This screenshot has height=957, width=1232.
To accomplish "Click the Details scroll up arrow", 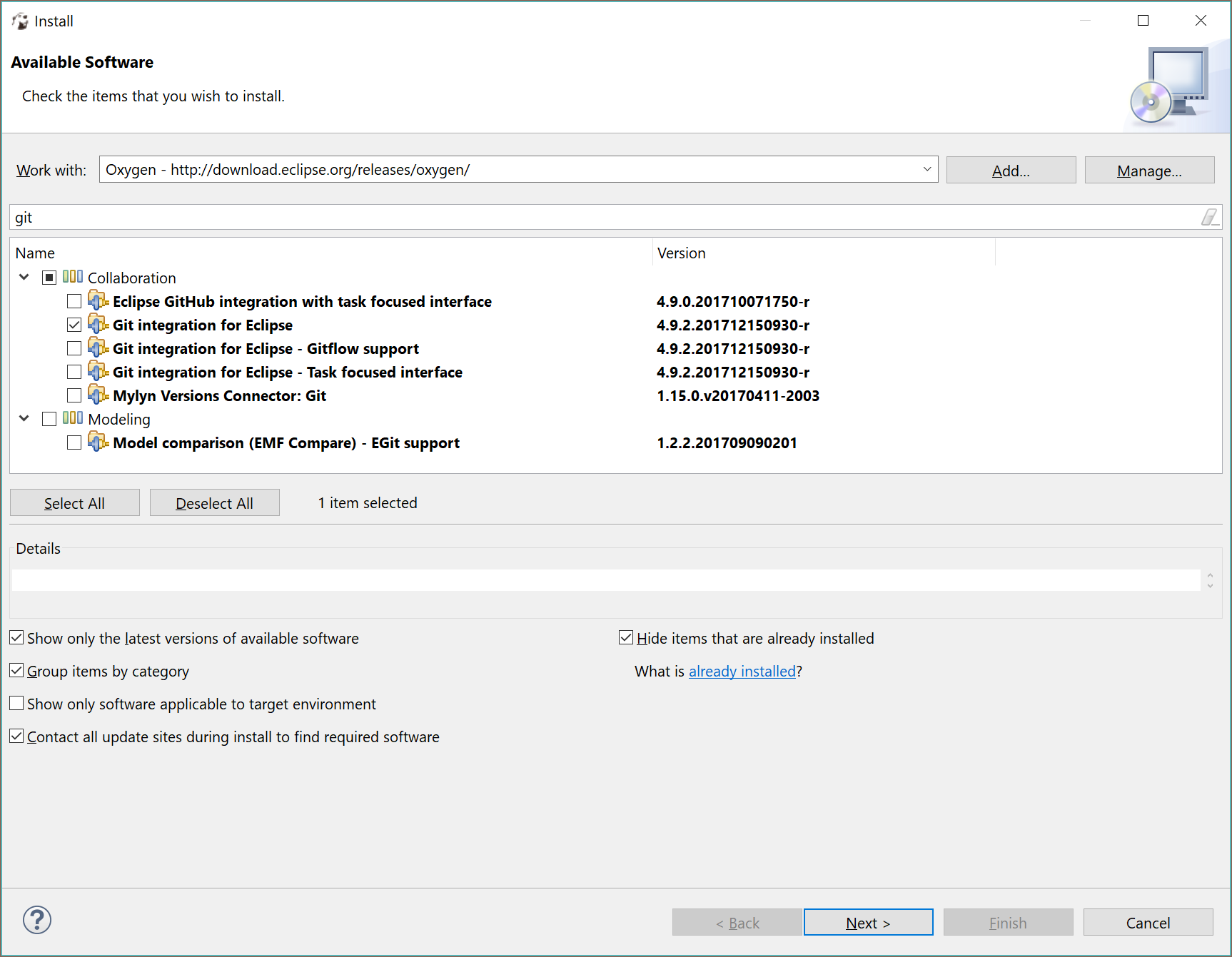I will (1210, 574).
